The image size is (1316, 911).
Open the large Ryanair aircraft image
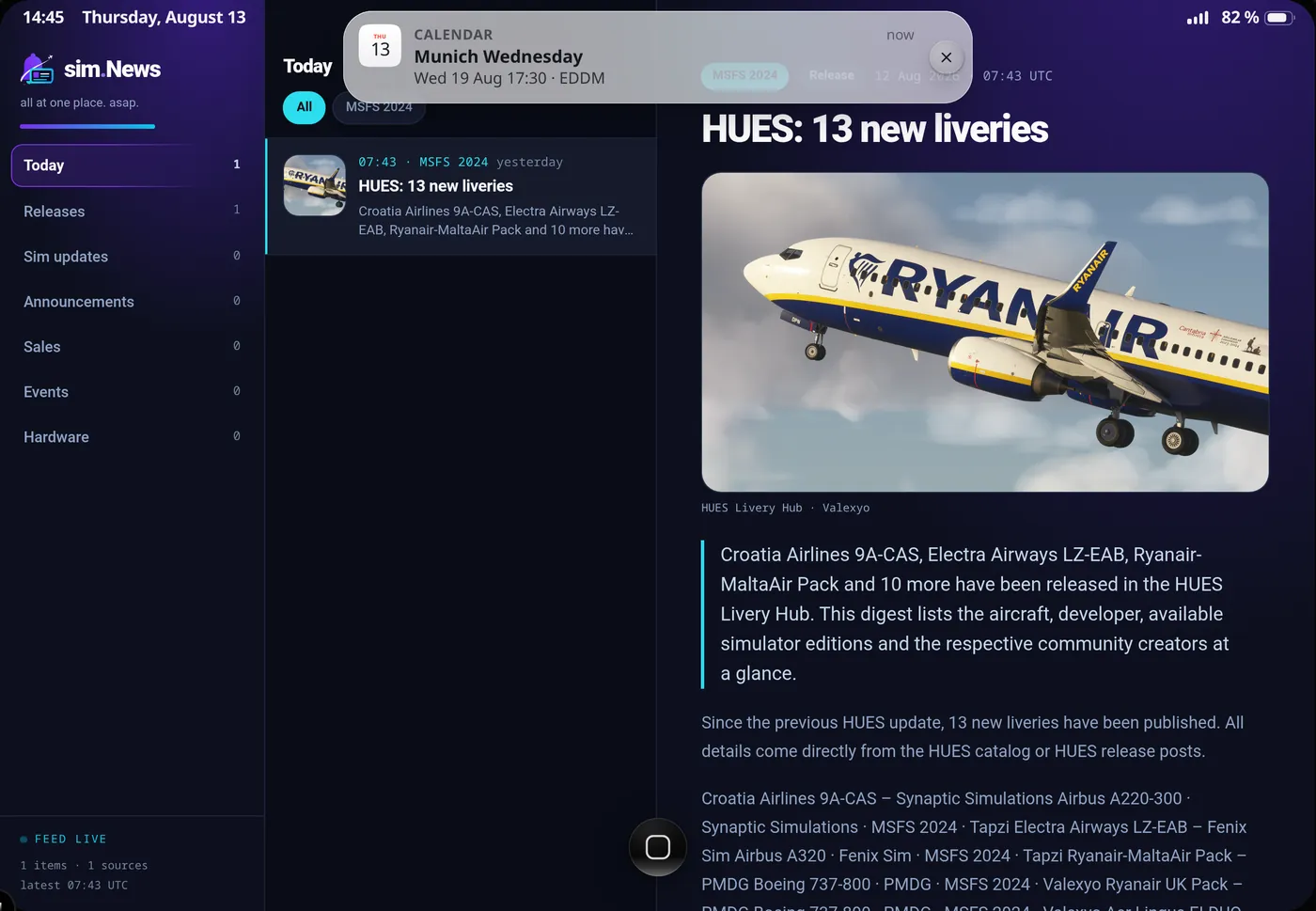[984, 332]
